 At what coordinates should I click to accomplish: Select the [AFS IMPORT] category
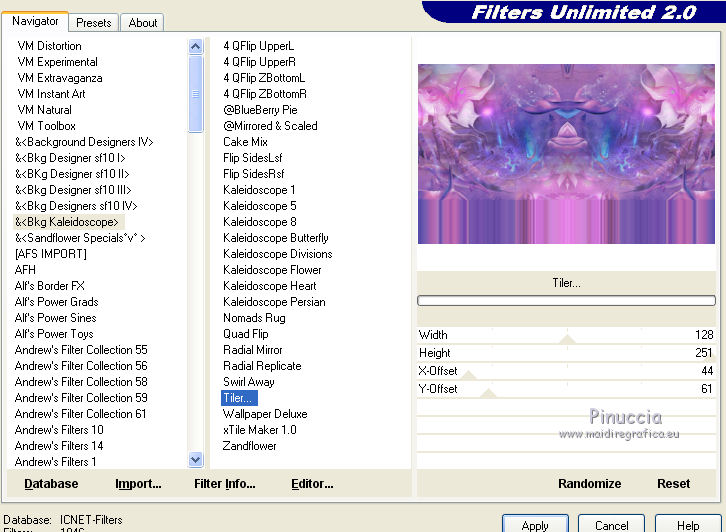[x=50, y=254]
